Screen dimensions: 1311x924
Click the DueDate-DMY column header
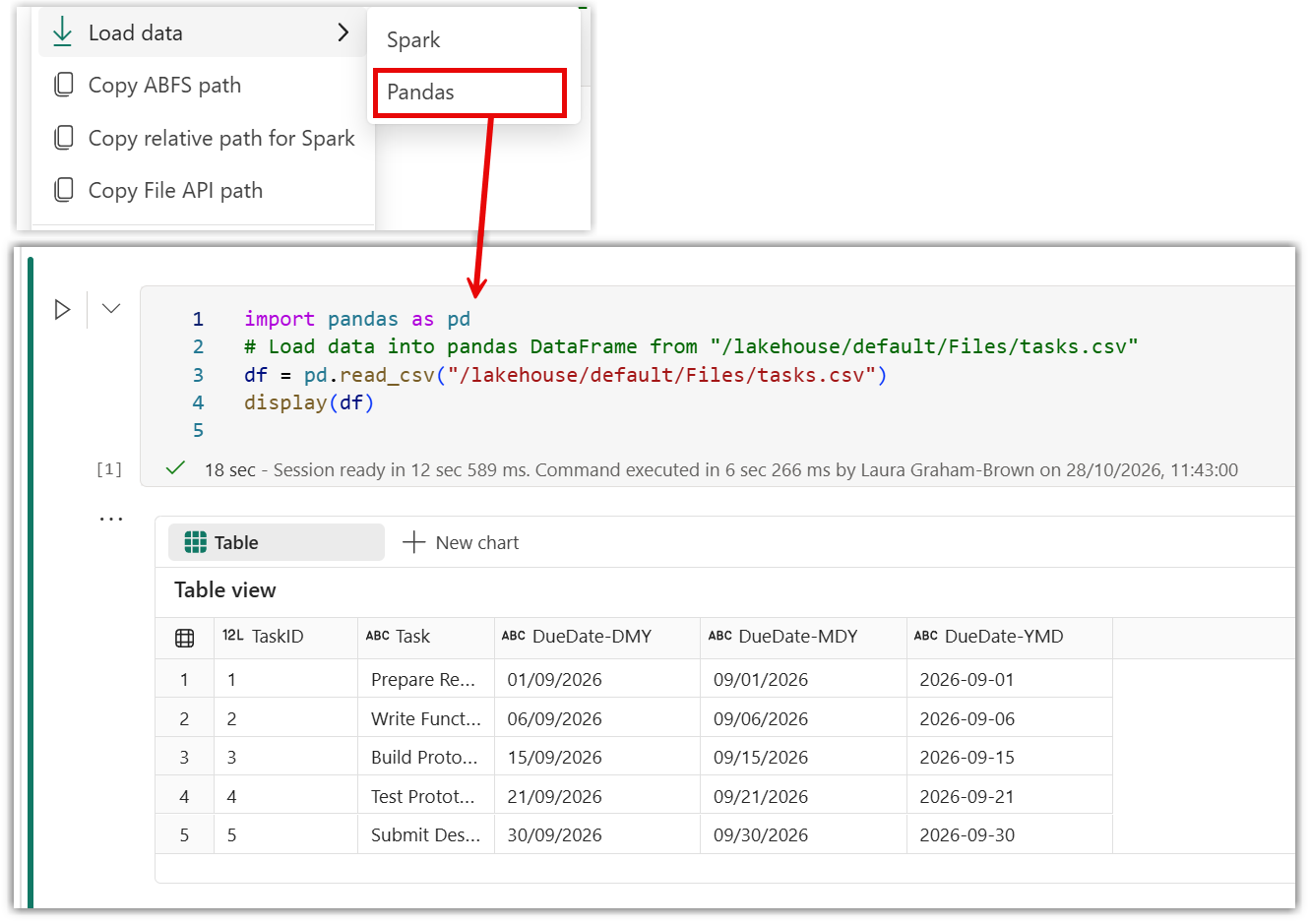(x=597, y=637)
